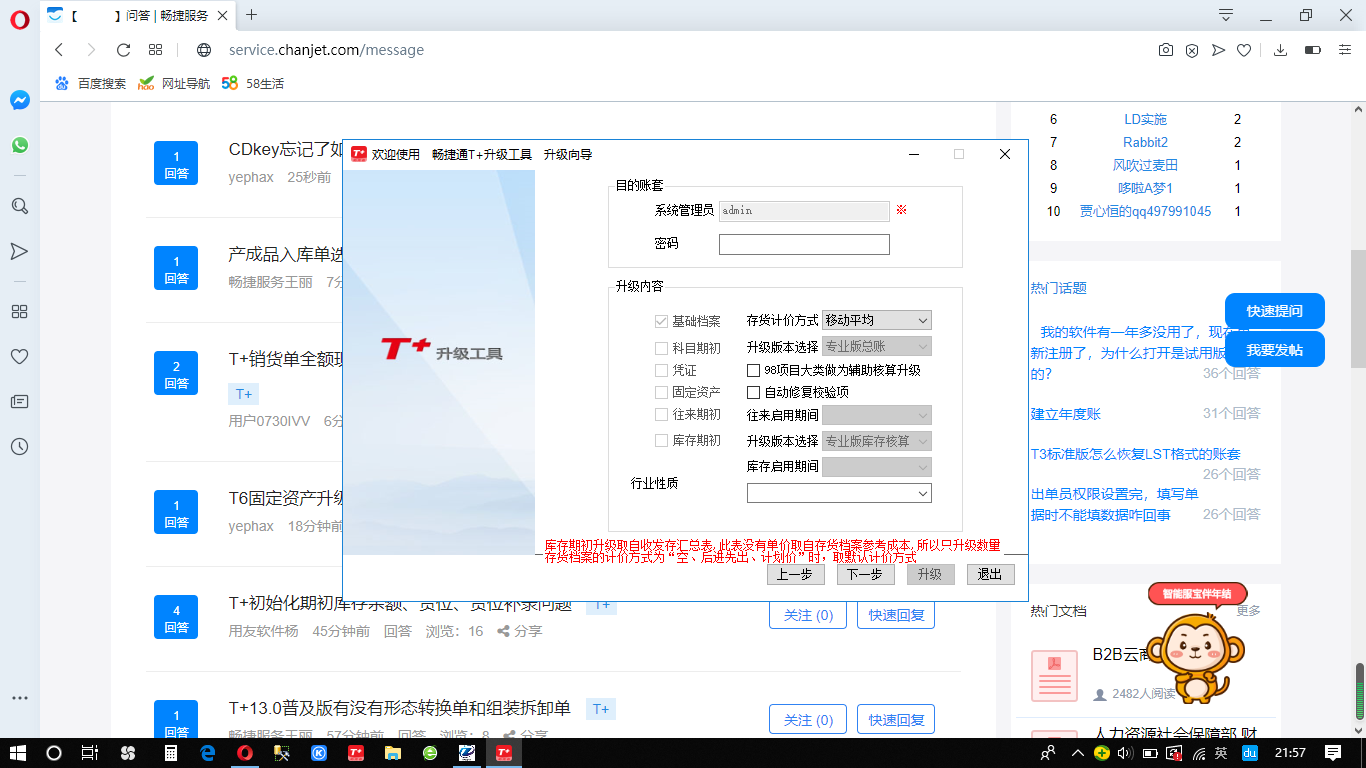Image resolution: width=1366 pixels, height=768 pixels.
Task: Show hidden system tray icons
Action: [x=1077, y=753]
